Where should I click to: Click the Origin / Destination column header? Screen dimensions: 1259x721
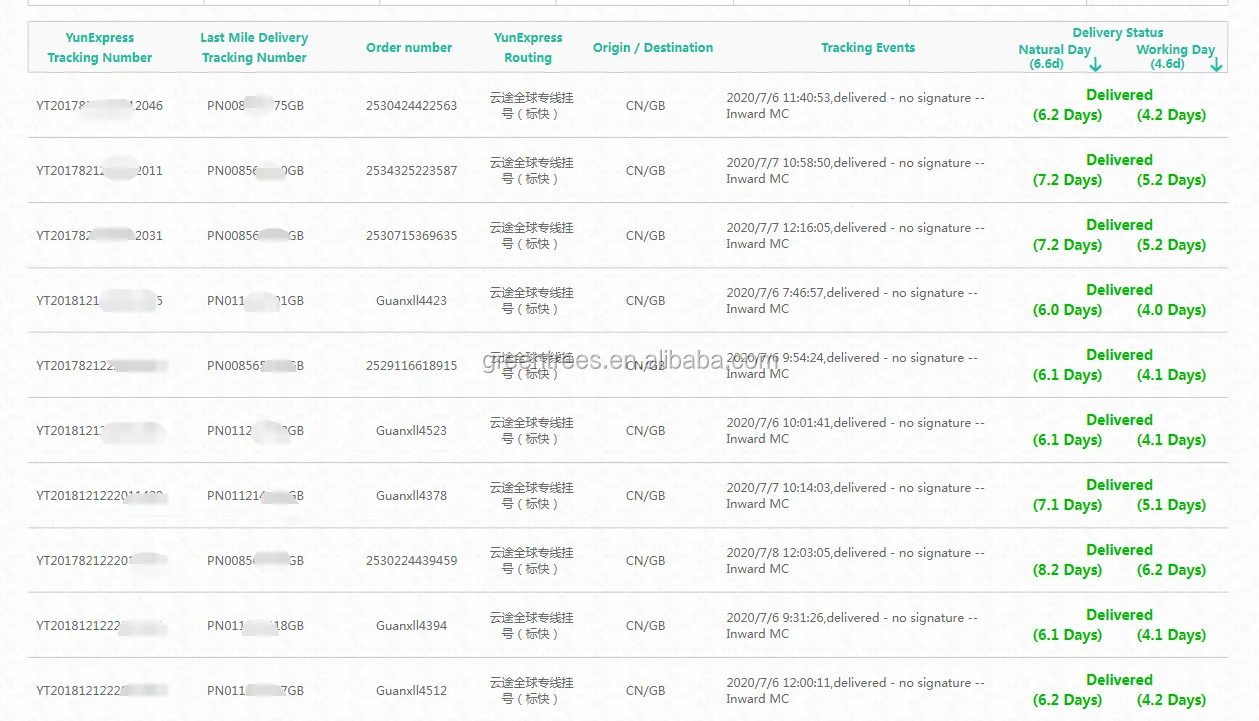(x=653, y=47)
